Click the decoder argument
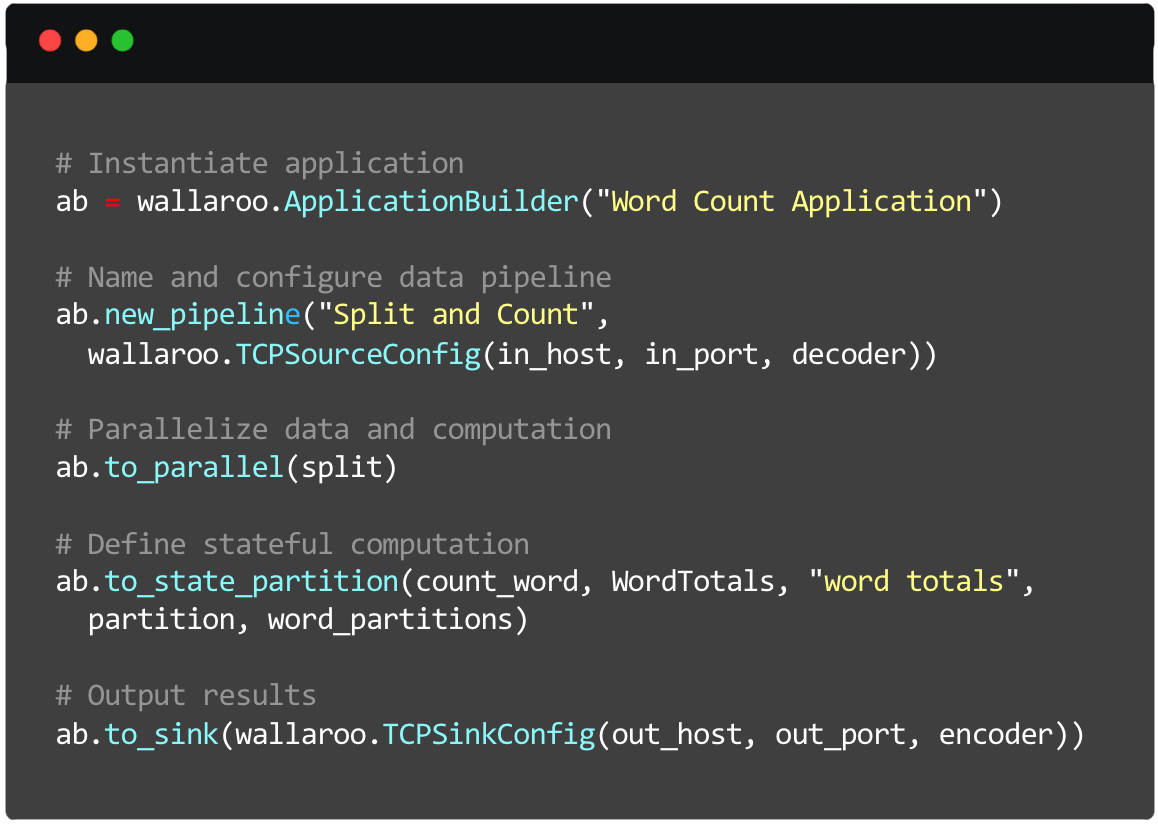Screen dimensions: 1158x824 click(849, 354)
